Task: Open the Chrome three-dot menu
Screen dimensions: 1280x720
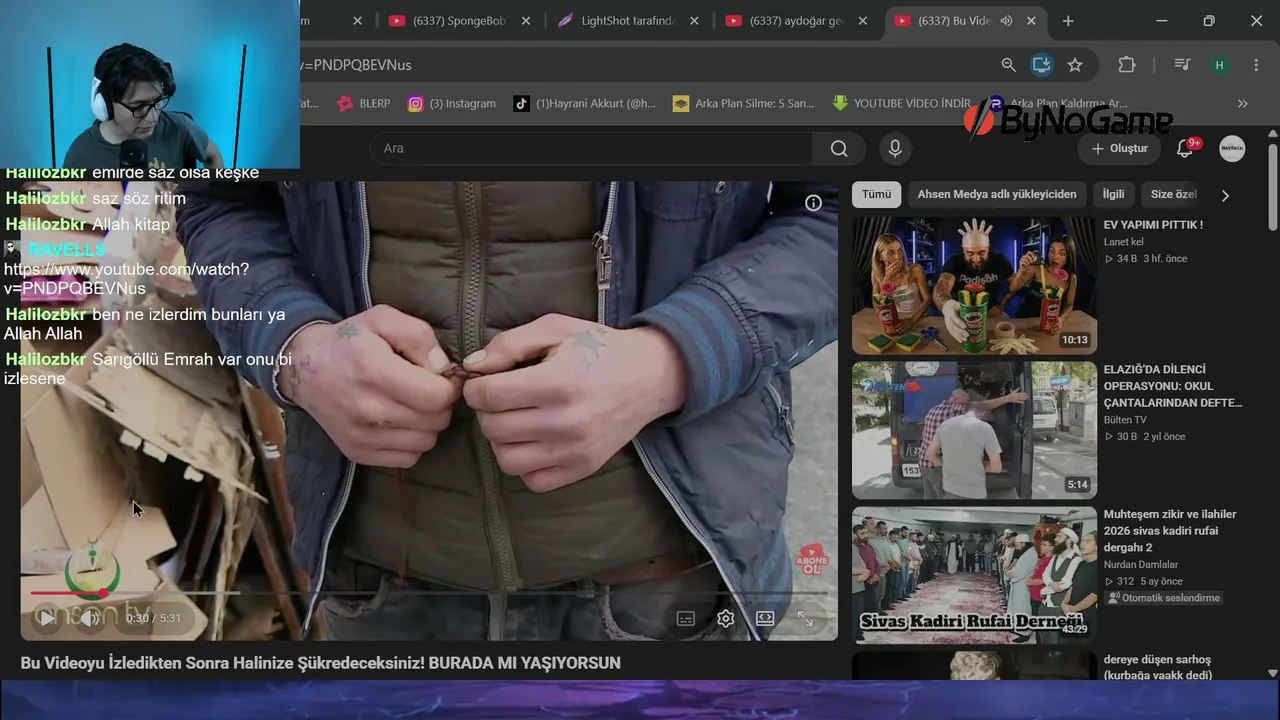Action: pyautogui.click(x=1256, y=65)
